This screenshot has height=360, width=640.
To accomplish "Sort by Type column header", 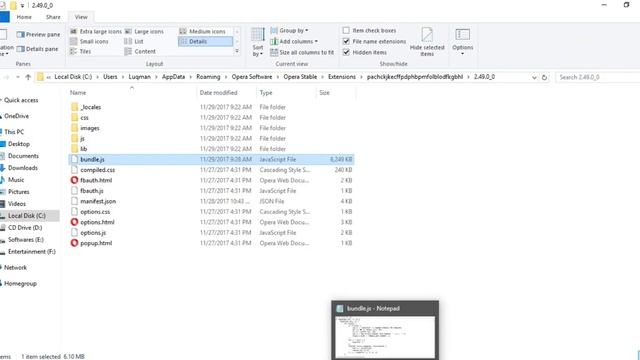I will [x=266, y=93].
